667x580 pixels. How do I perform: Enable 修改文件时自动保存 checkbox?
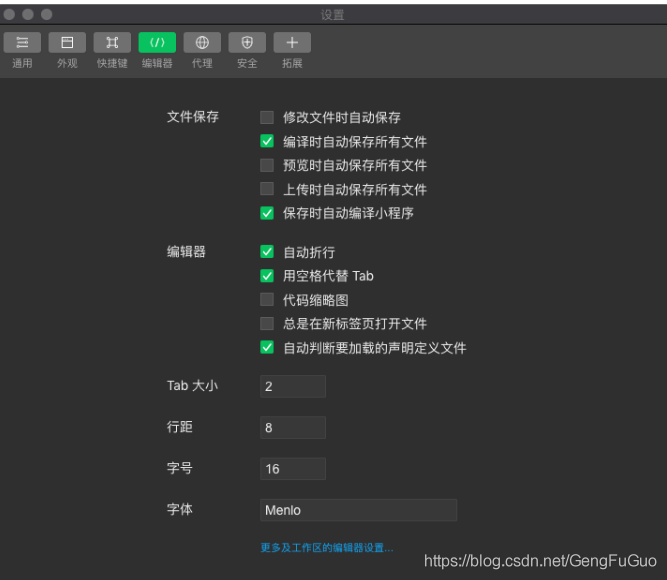267,117
